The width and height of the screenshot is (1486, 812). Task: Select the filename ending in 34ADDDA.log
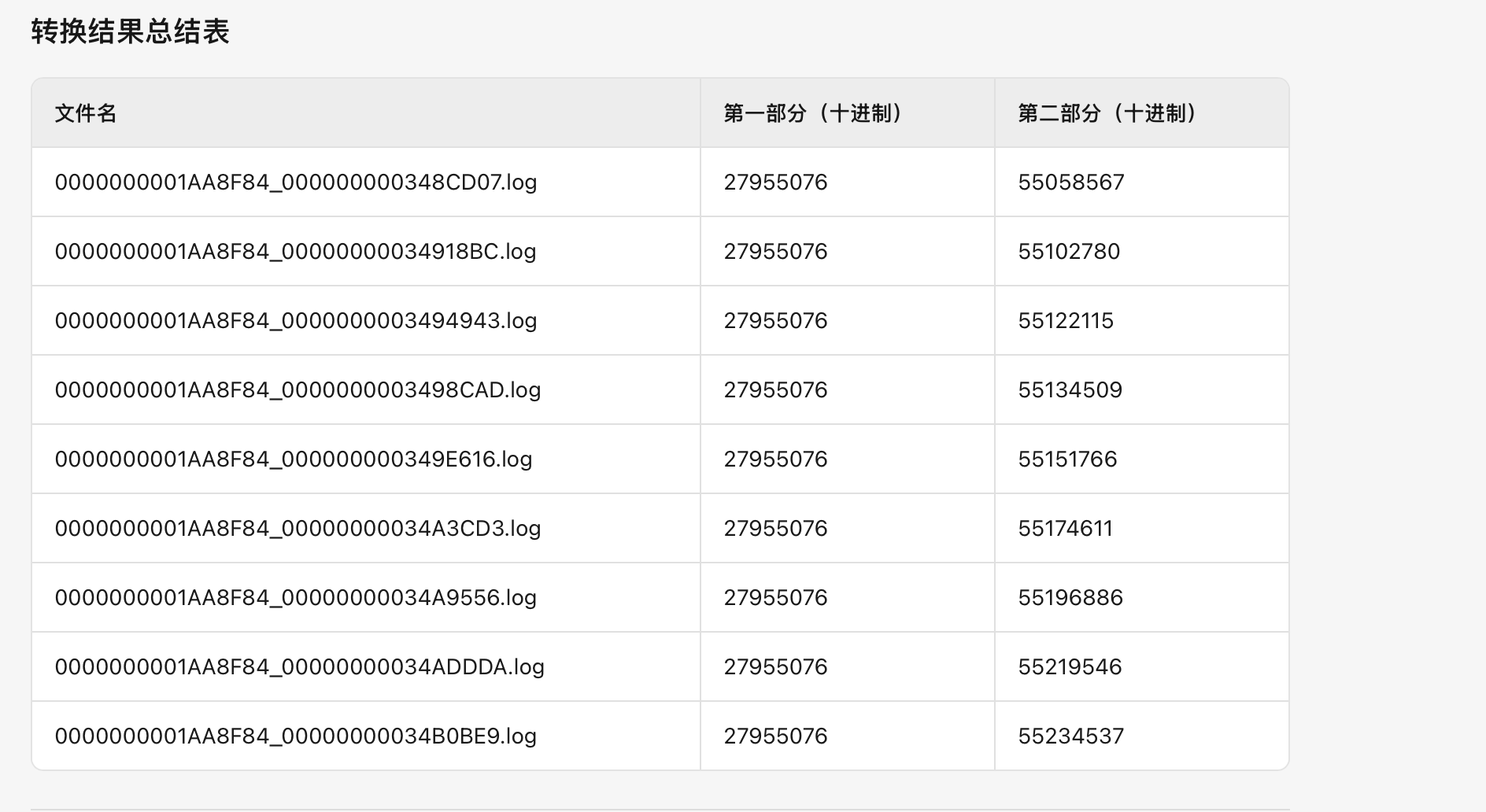click(300, 667)
